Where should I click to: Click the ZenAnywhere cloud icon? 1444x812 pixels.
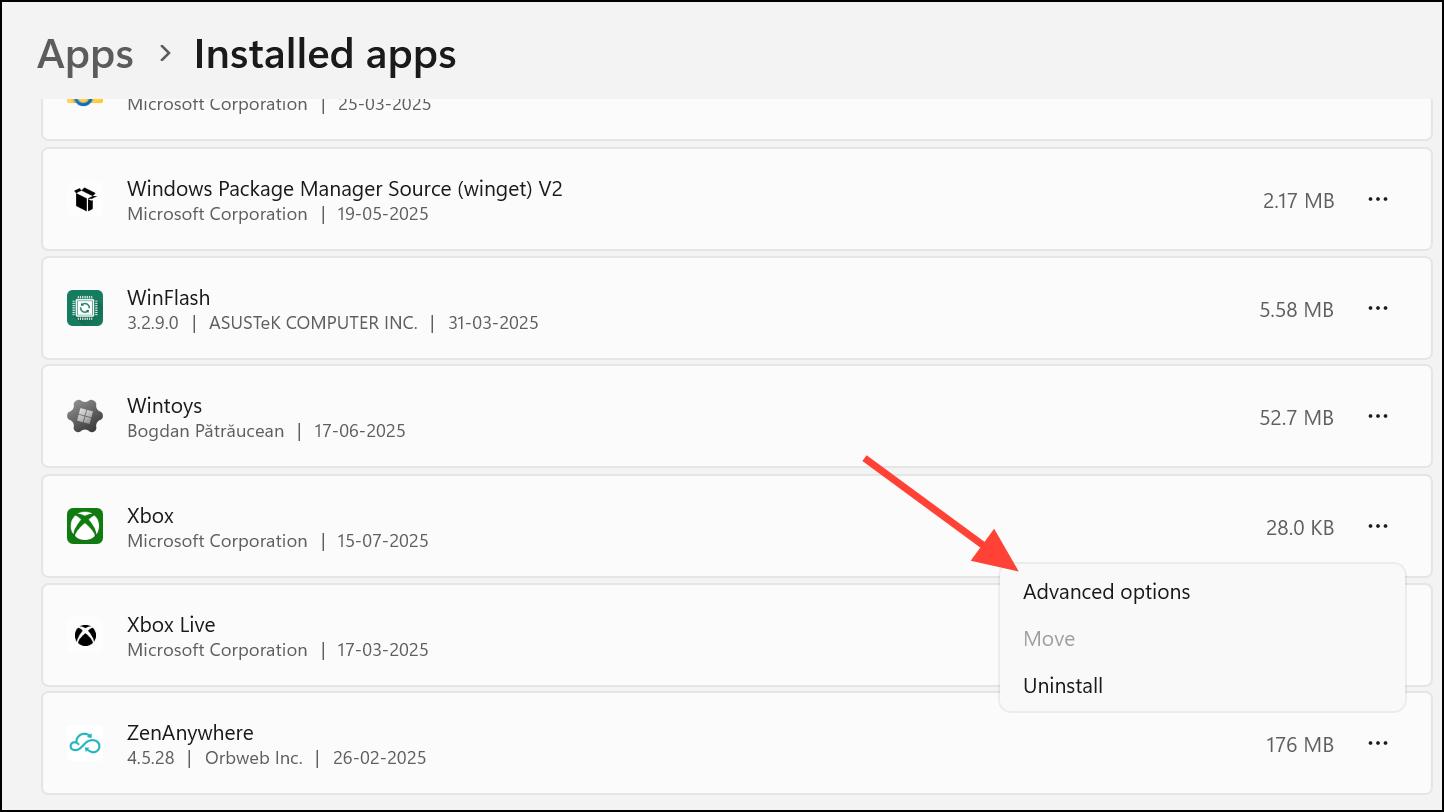click(85, 744)
